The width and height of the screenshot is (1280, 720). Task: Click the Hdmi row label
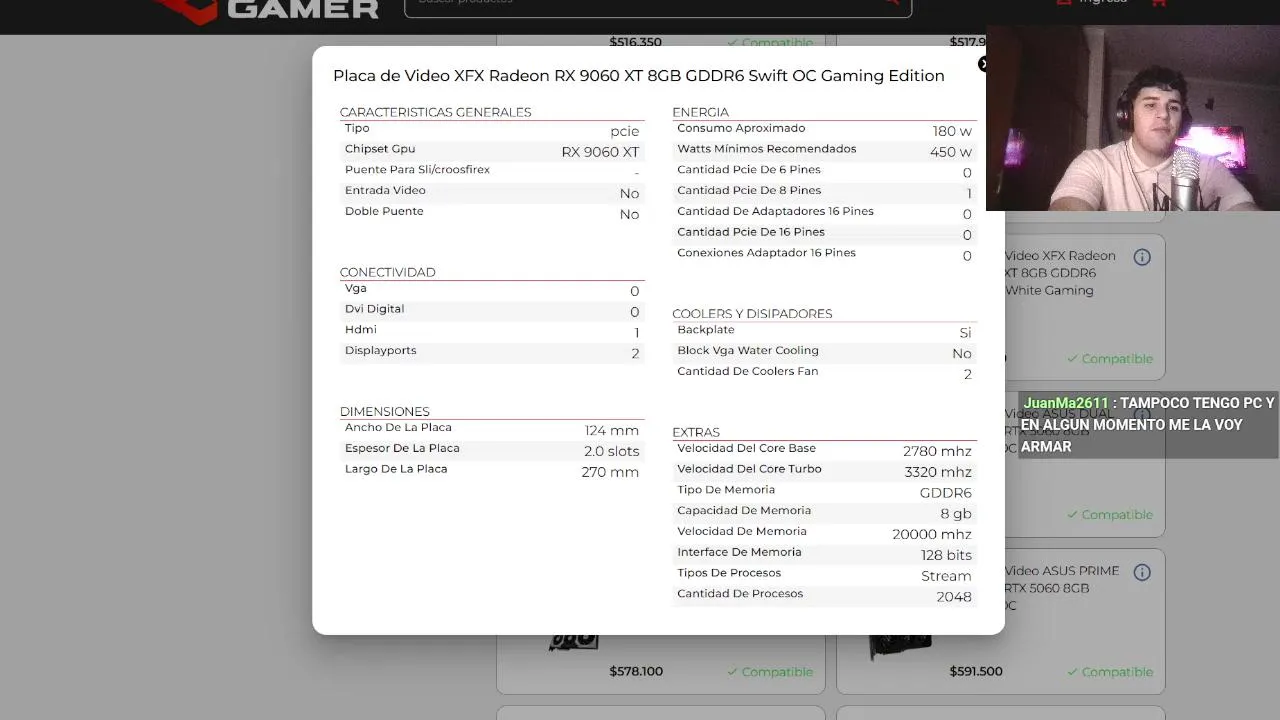point(361,330)
